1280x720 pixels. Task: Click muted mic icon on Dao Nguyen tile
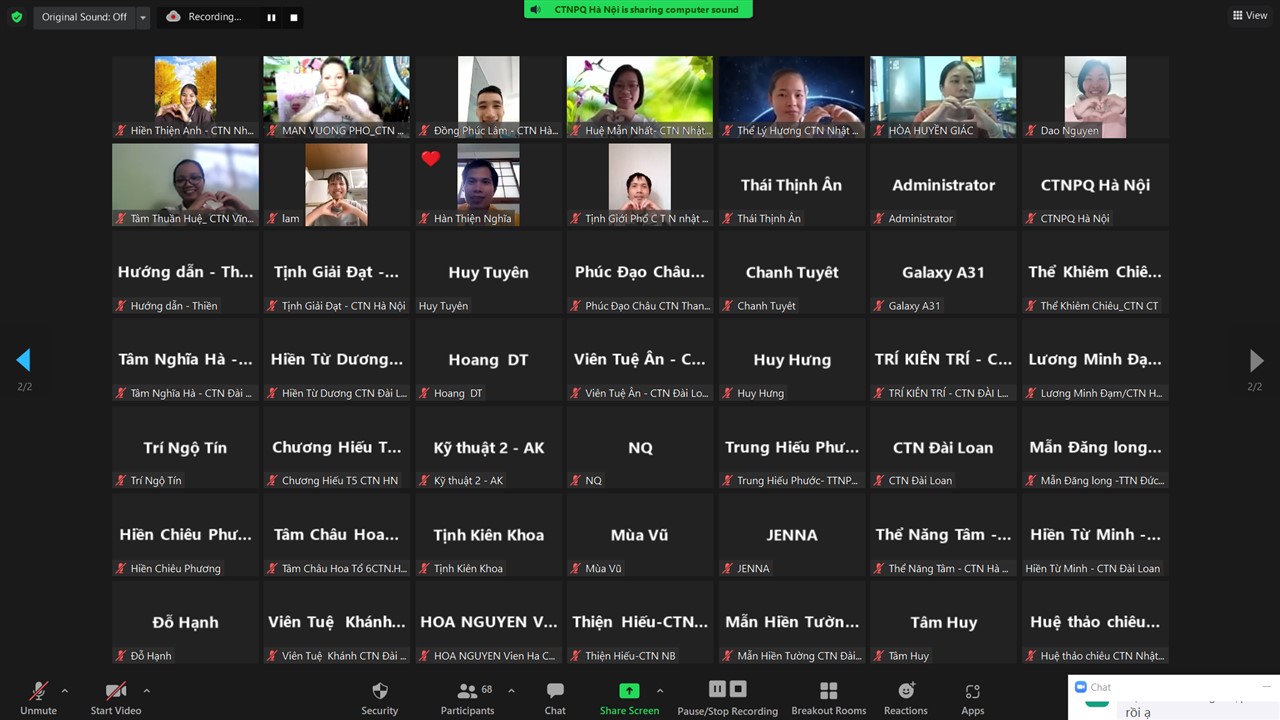click(1031, 130)
